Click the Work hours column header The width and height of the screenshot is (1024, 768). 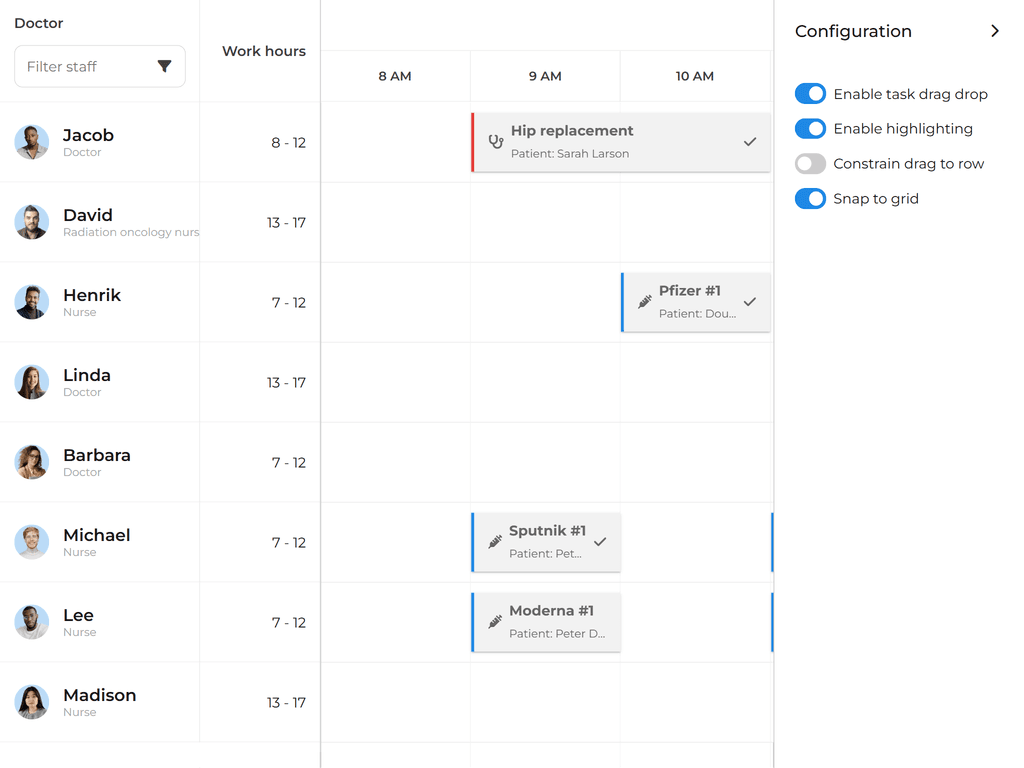[263, 51]
